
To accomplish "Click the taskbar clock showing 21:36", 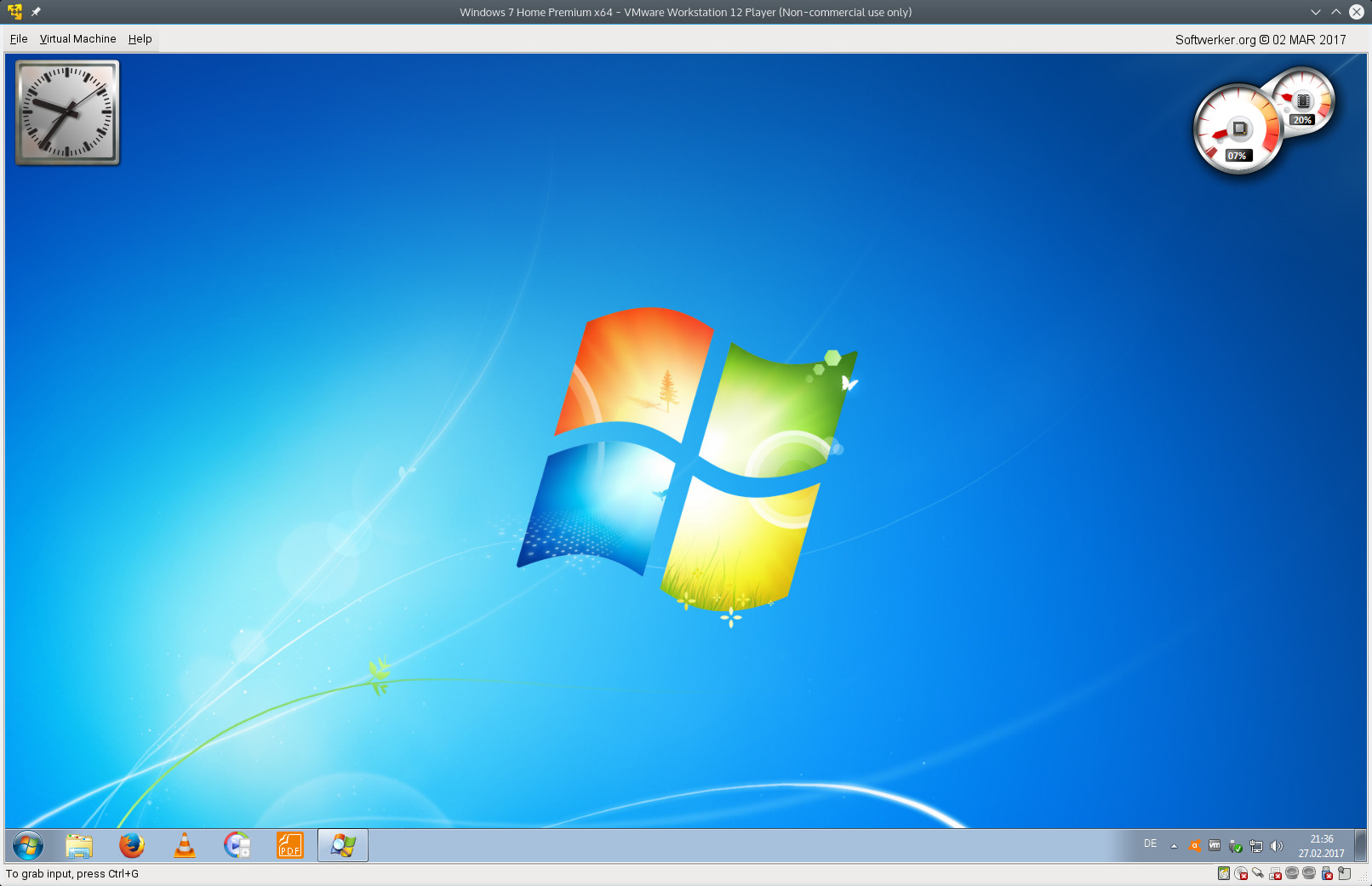I will click(1321, 846).
